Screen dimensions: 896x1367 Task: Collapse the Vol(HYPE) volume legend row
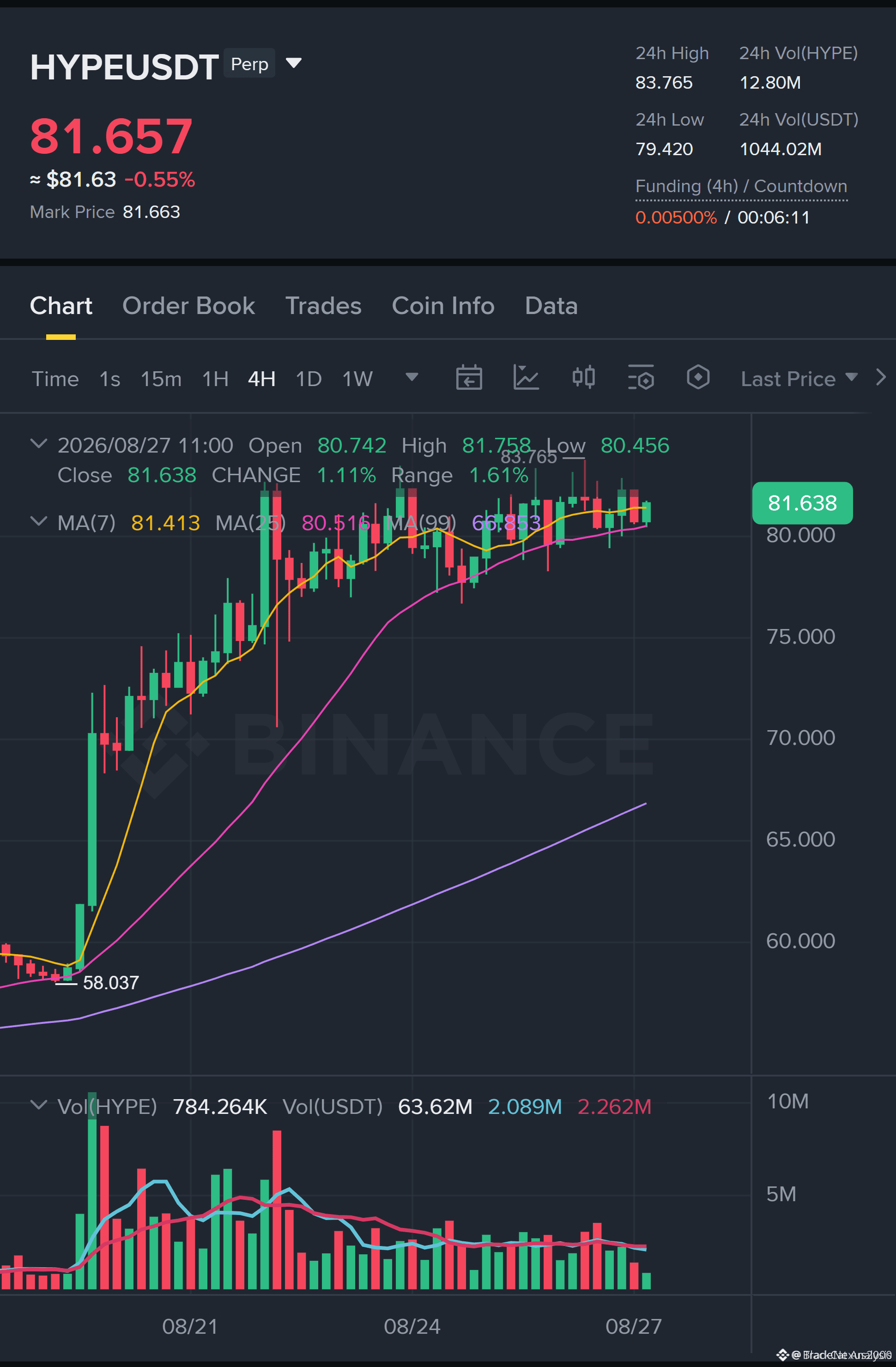coord(38,1105)
